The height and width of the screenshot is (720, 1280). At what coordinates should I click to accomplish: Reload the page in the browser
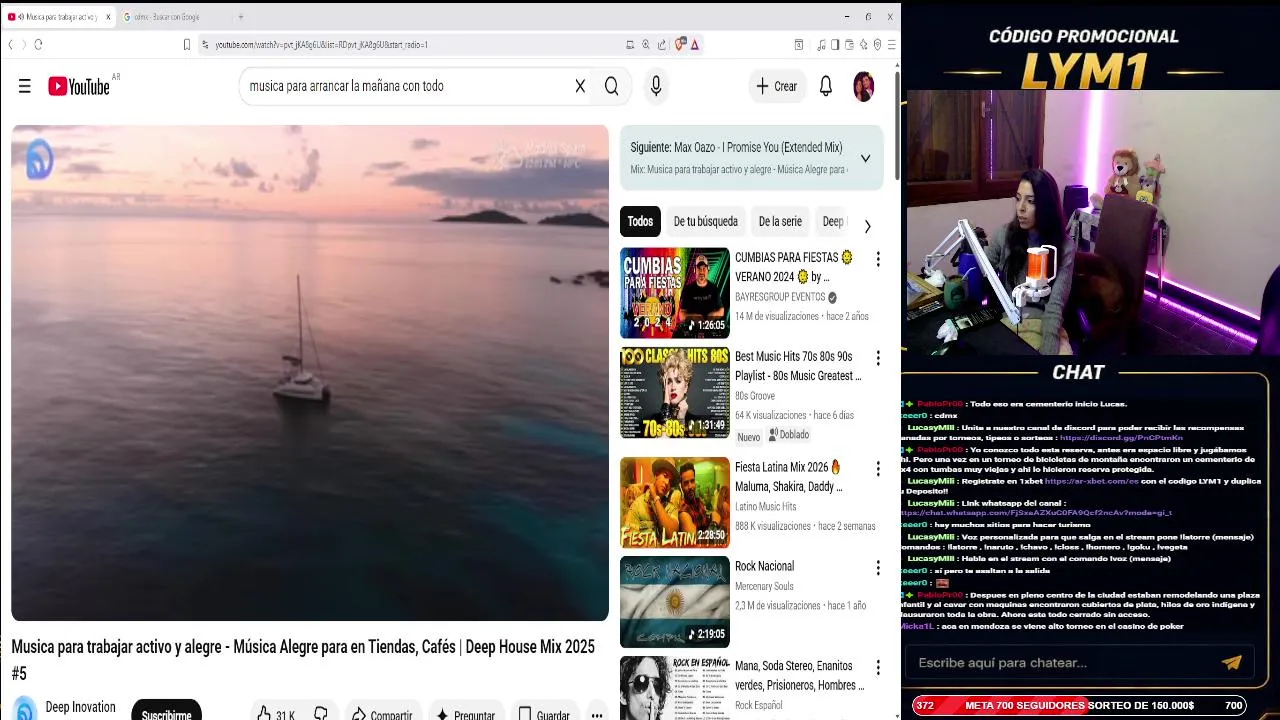(x=38, y=44)
